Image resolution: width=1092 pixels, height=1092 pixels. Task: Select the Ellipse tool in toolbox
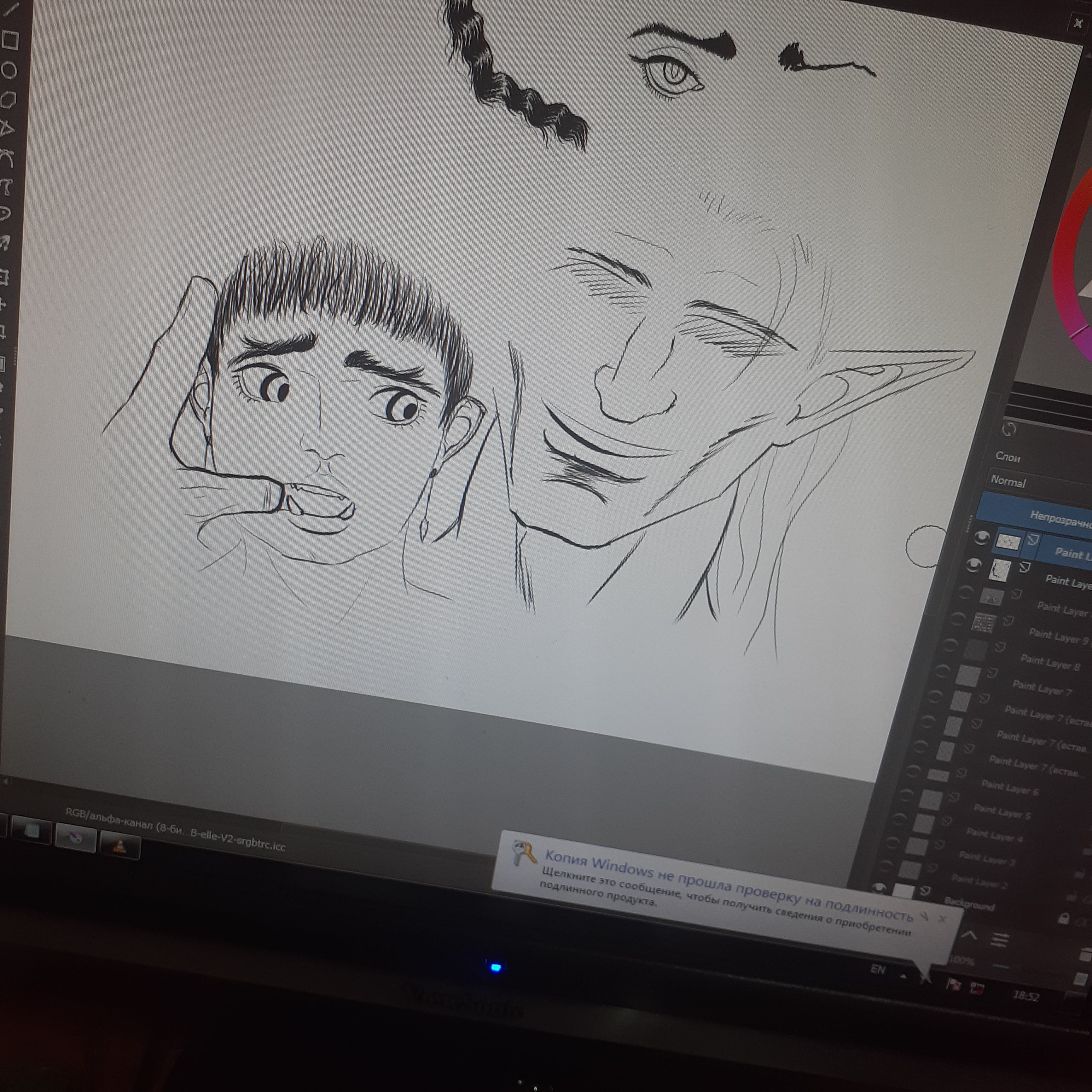coord(9,70)
